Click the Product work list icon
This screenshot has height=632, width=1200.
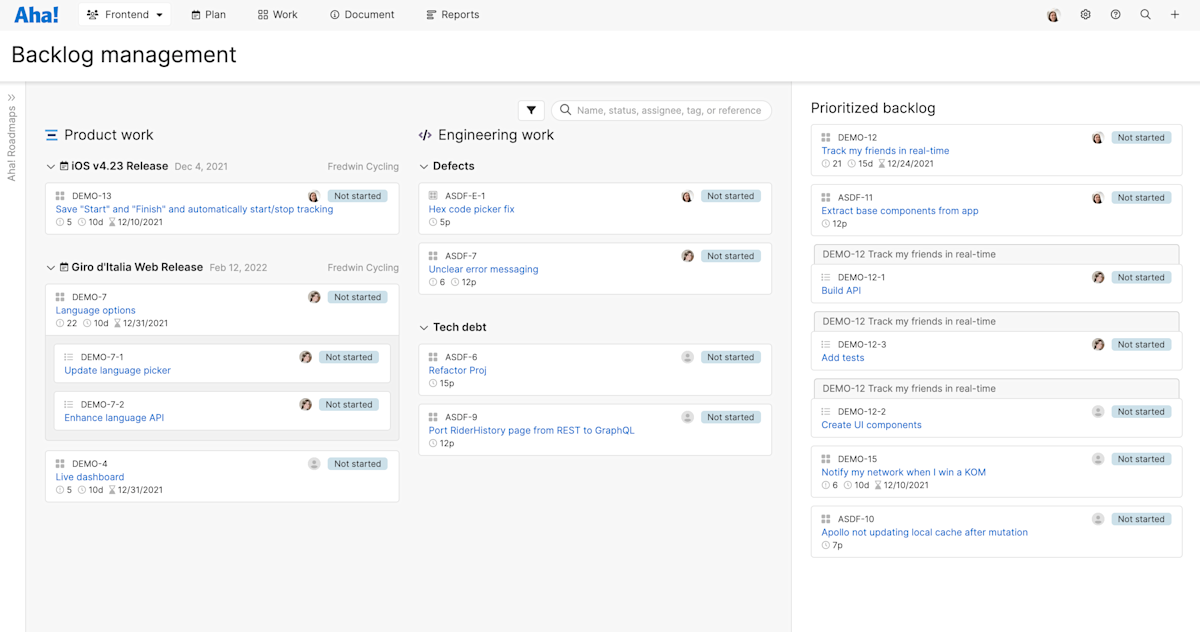click(x=49, y=134)
